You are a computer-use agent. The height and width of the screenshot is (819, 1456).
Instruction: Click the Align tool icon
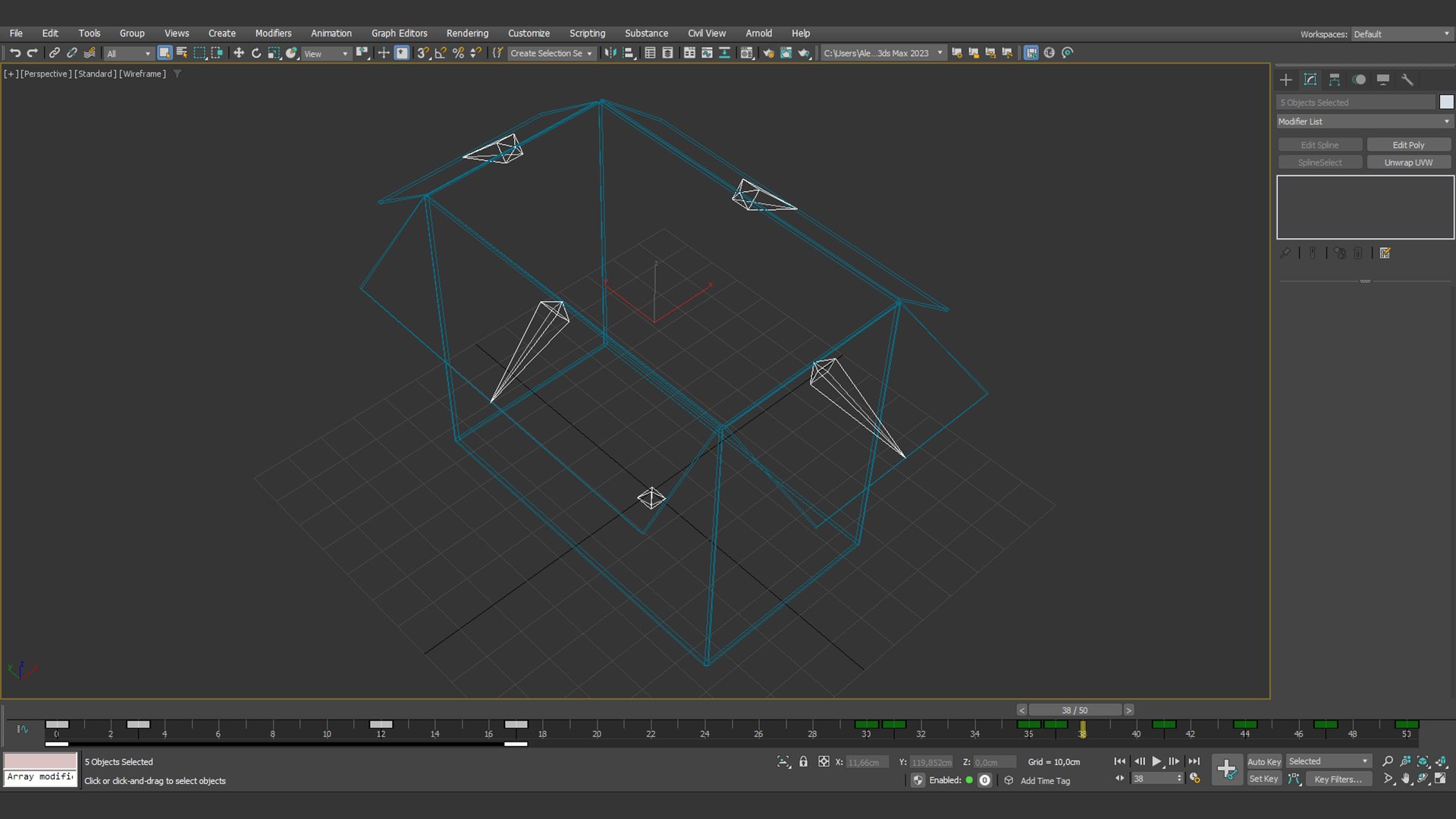[x=629, y=53]
